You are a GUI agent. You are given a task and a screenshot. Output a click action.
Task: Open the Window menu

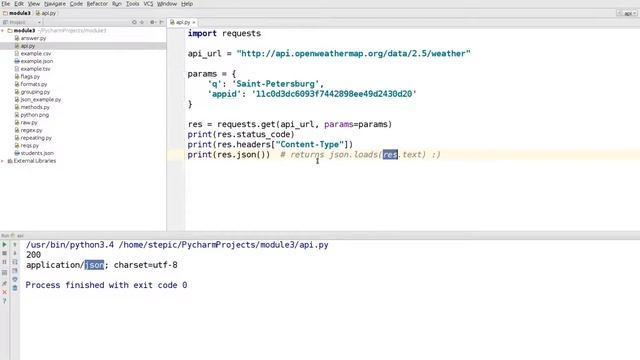click(167, 4)
